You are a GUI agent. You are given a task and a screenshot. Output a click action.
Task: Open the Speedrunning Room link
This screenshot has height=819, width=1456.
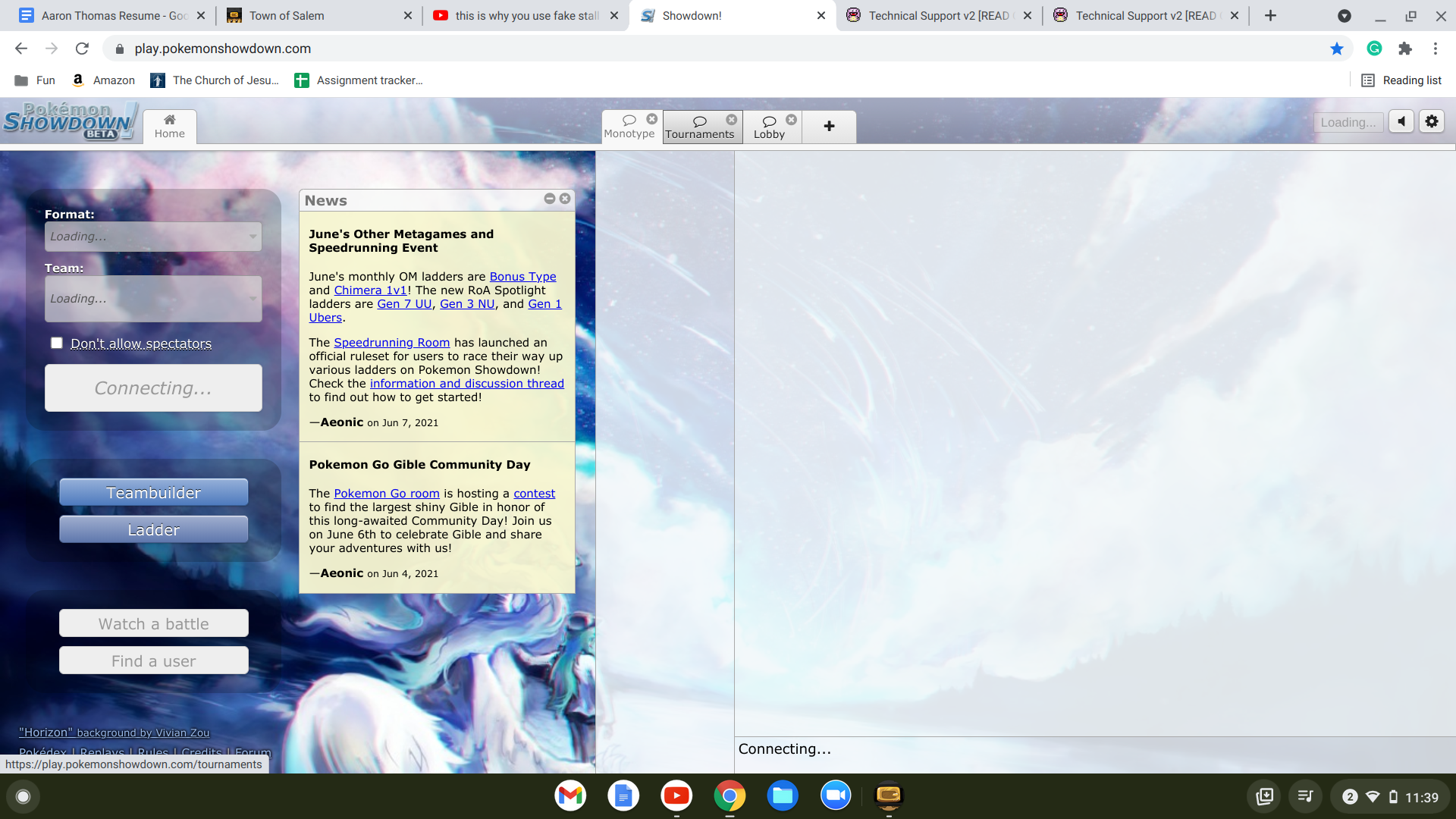coord(391,343)
